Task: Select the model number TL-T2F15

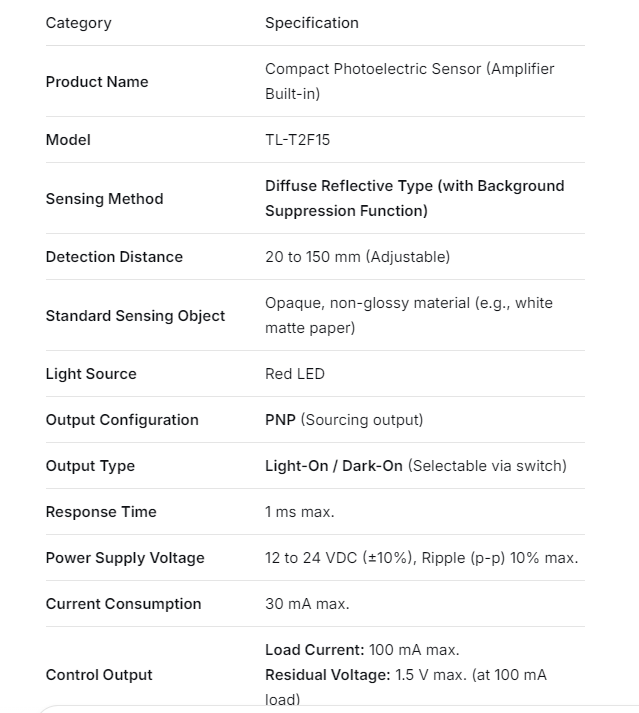Action: coord(297,140)
